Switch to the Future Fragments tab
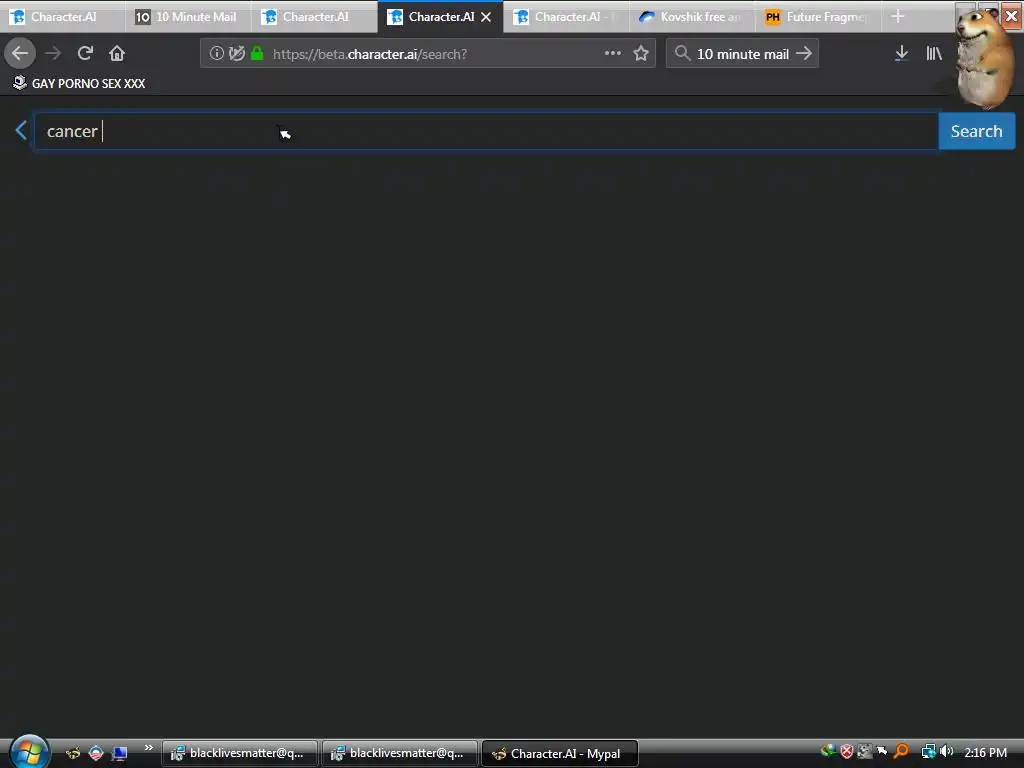This screenshot has width=1024, height=768. (x=818, y=17)
